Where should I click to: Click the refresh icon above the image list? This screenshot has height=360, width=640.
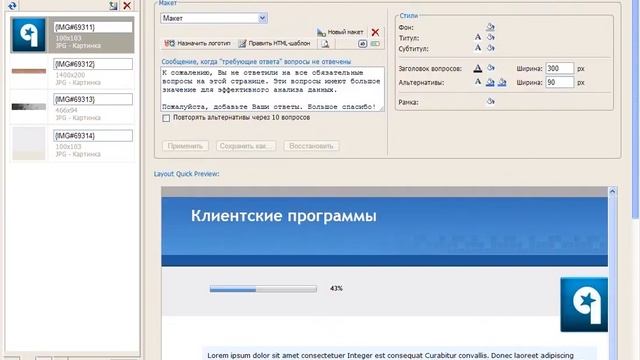[12, 6]
